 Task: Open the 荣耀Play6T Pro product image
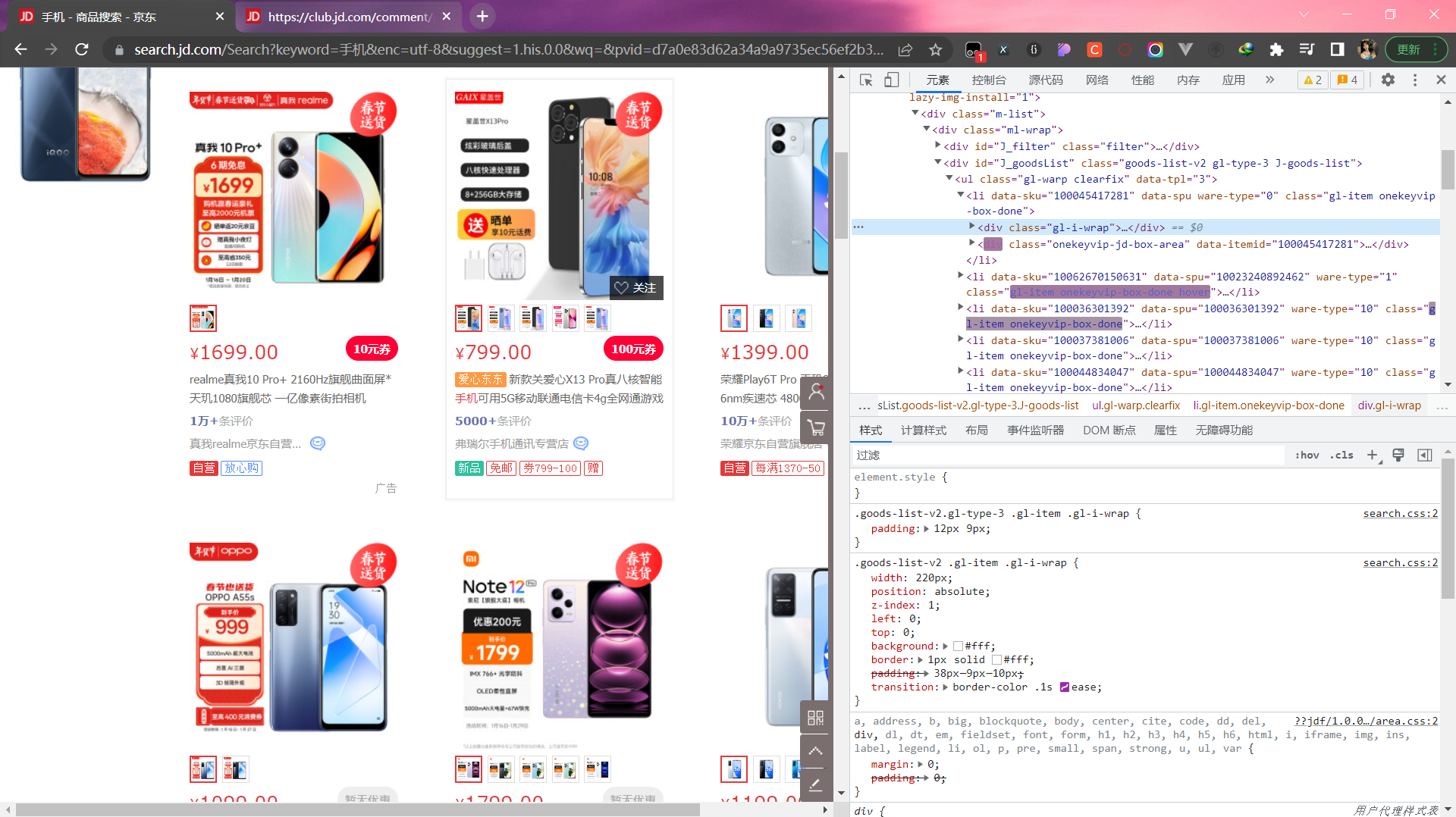(x=795, y=197)
